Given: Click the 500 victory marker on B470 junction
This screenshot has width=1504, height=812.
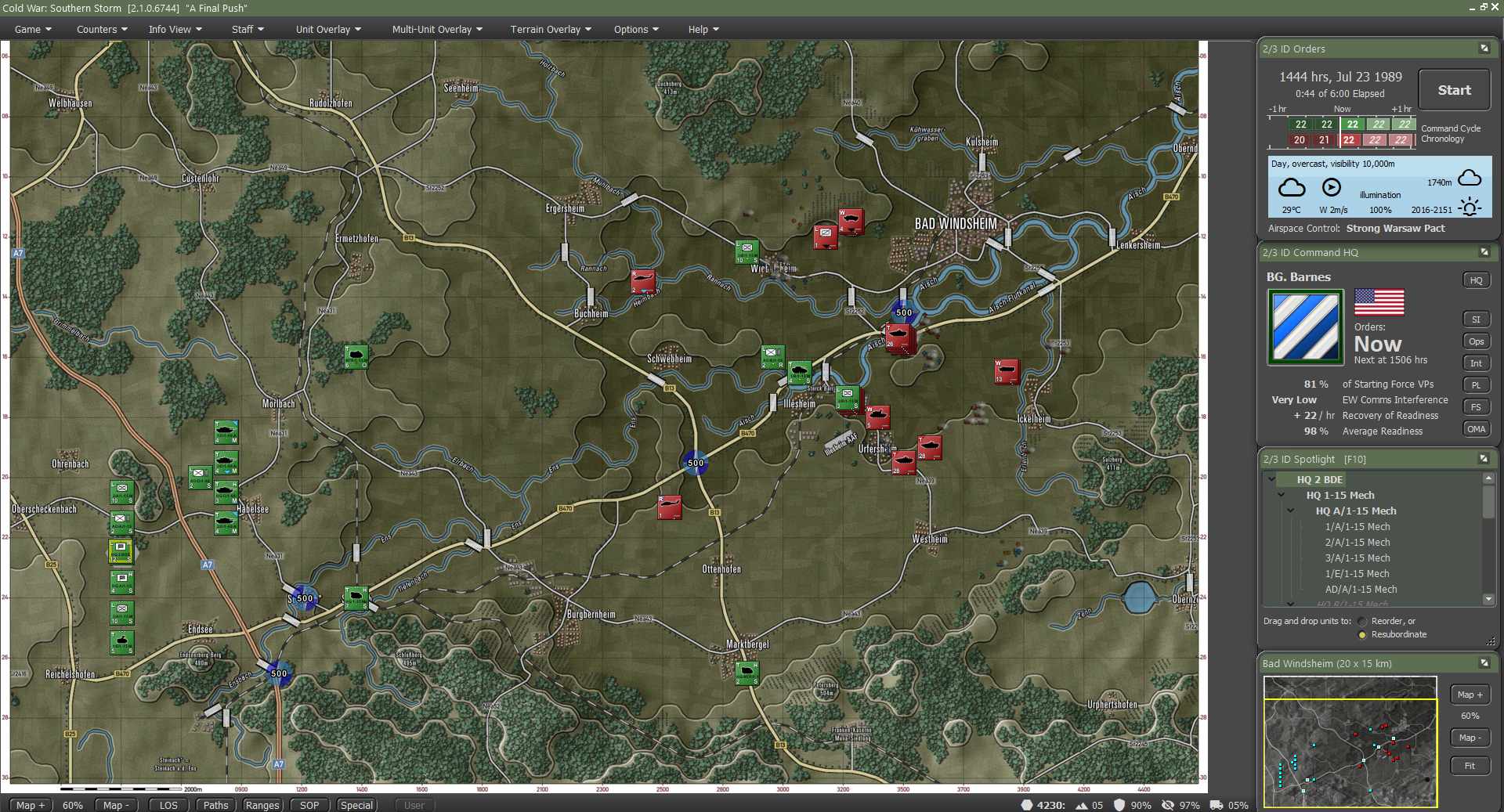Looking at the screenshot, I should 695,463.
